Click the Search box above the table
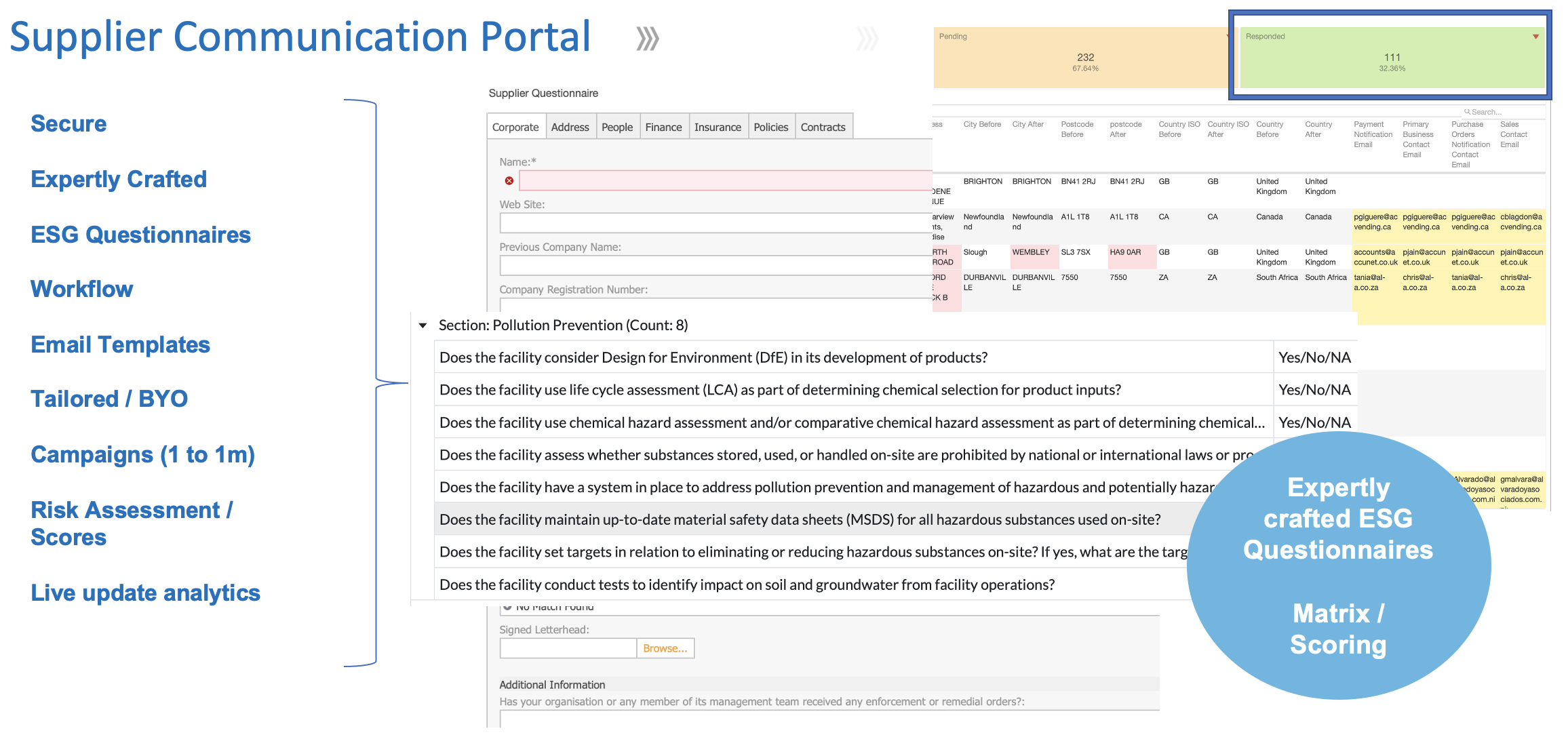This screenshot has height=735, width=1568. [x=1502, y=112]
